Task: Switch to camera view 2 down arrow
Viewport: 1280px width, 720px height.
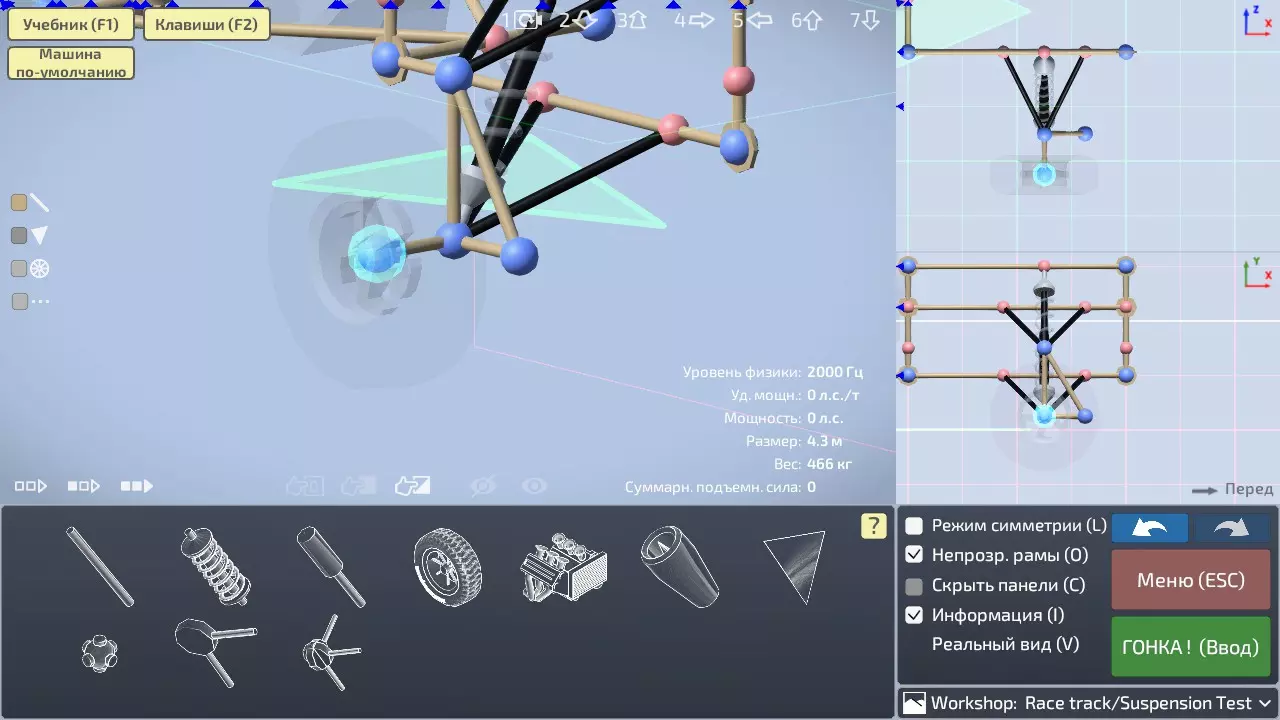Action: [579, 19]
